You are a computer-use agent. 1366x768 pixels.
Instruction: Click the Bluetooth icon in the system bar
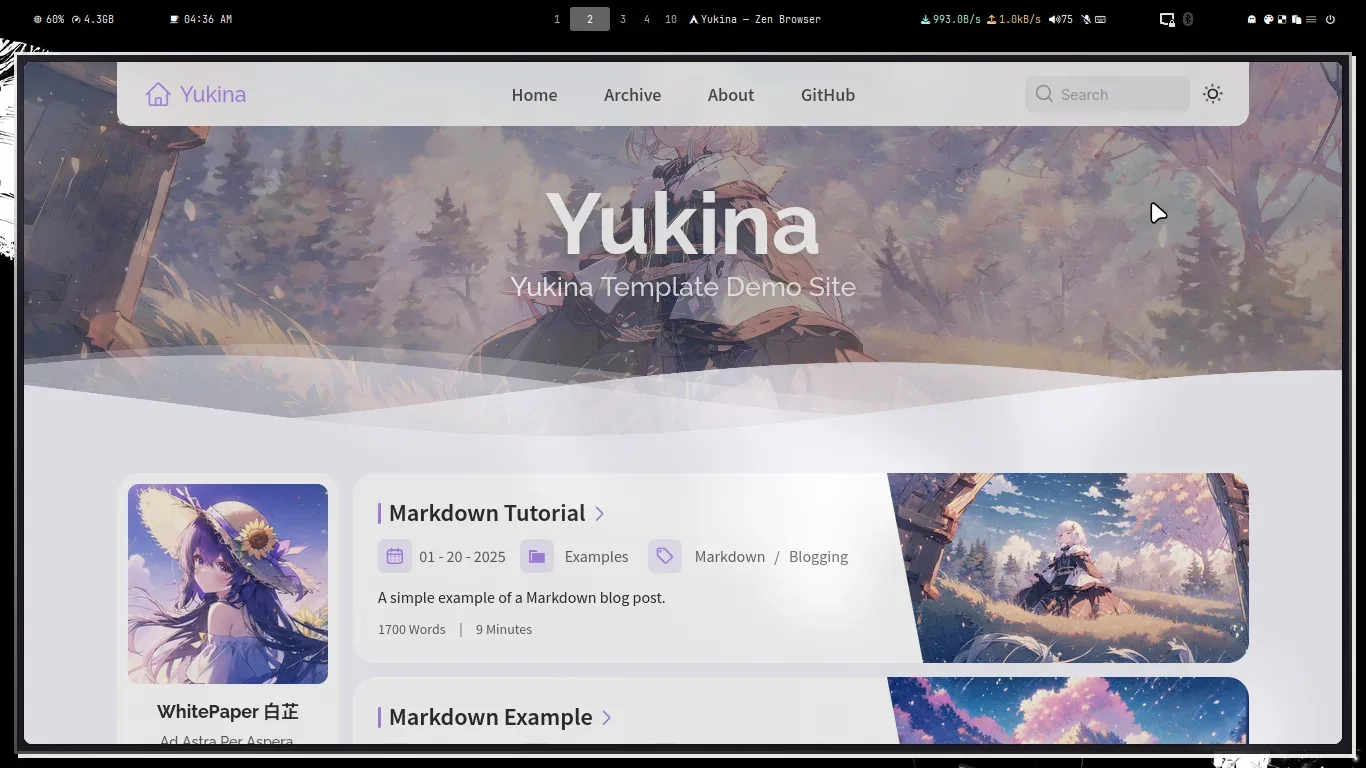tap(1188, 19)
